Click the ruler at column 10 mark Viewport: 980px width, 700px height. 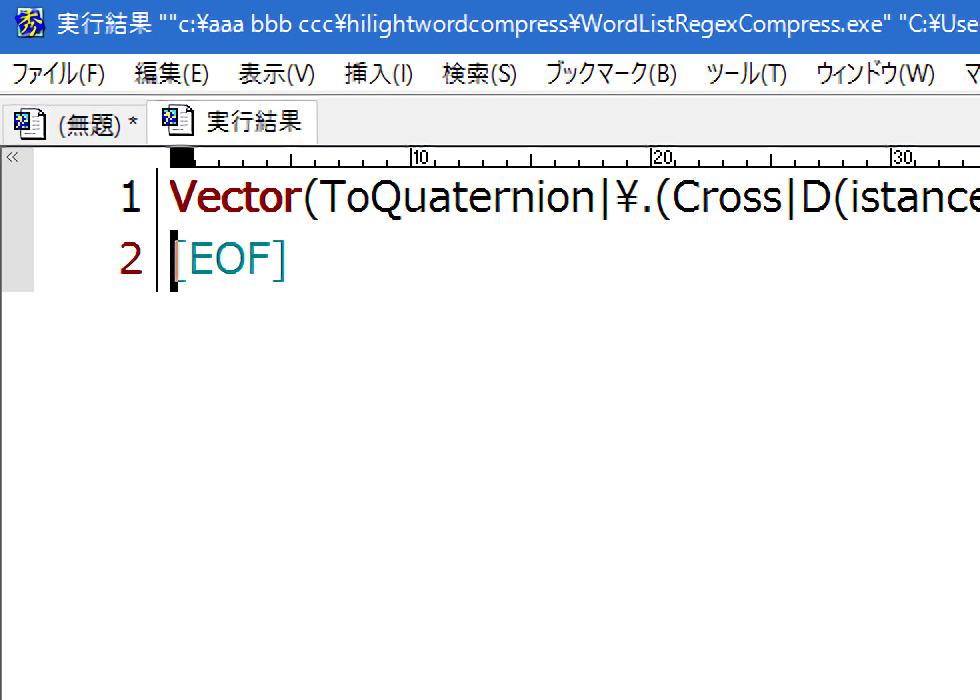click(x=413, y=158)
